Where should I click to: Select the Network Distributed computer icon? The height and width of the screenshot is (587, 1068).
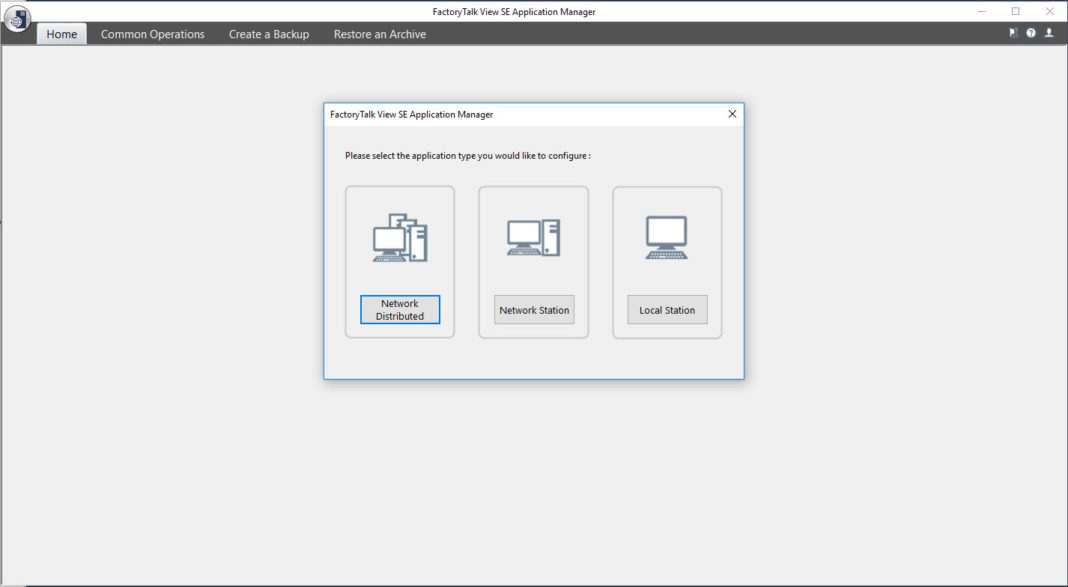[399, 236]
